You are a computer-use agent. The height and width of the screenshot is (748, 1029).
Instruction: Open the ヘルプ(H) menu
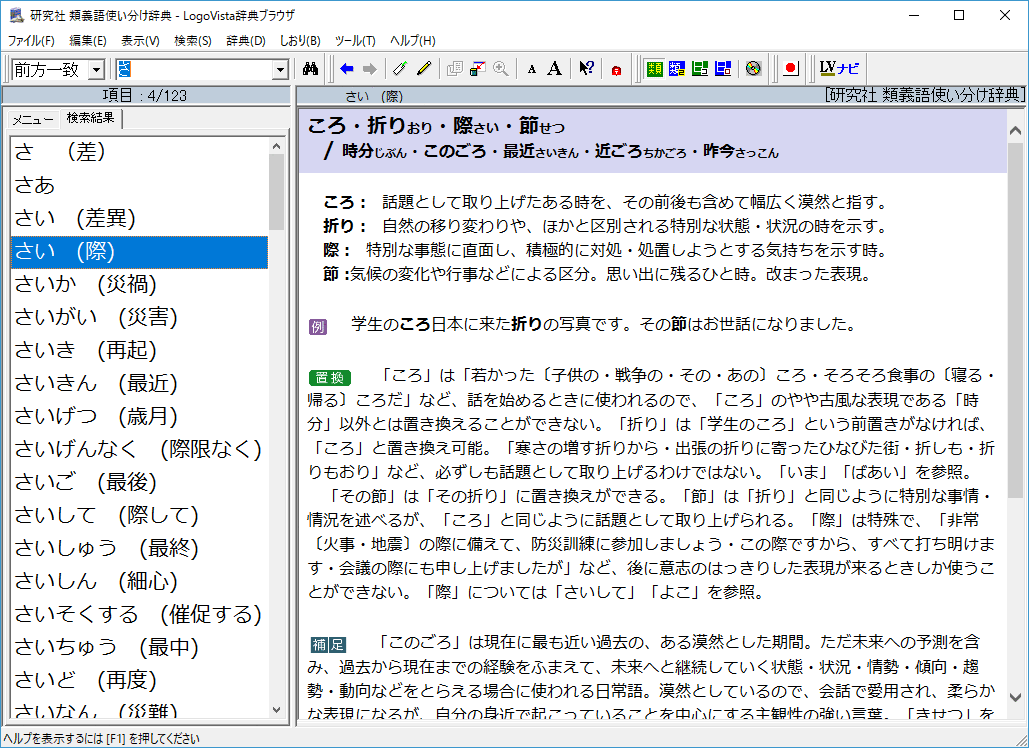[413, 41]
